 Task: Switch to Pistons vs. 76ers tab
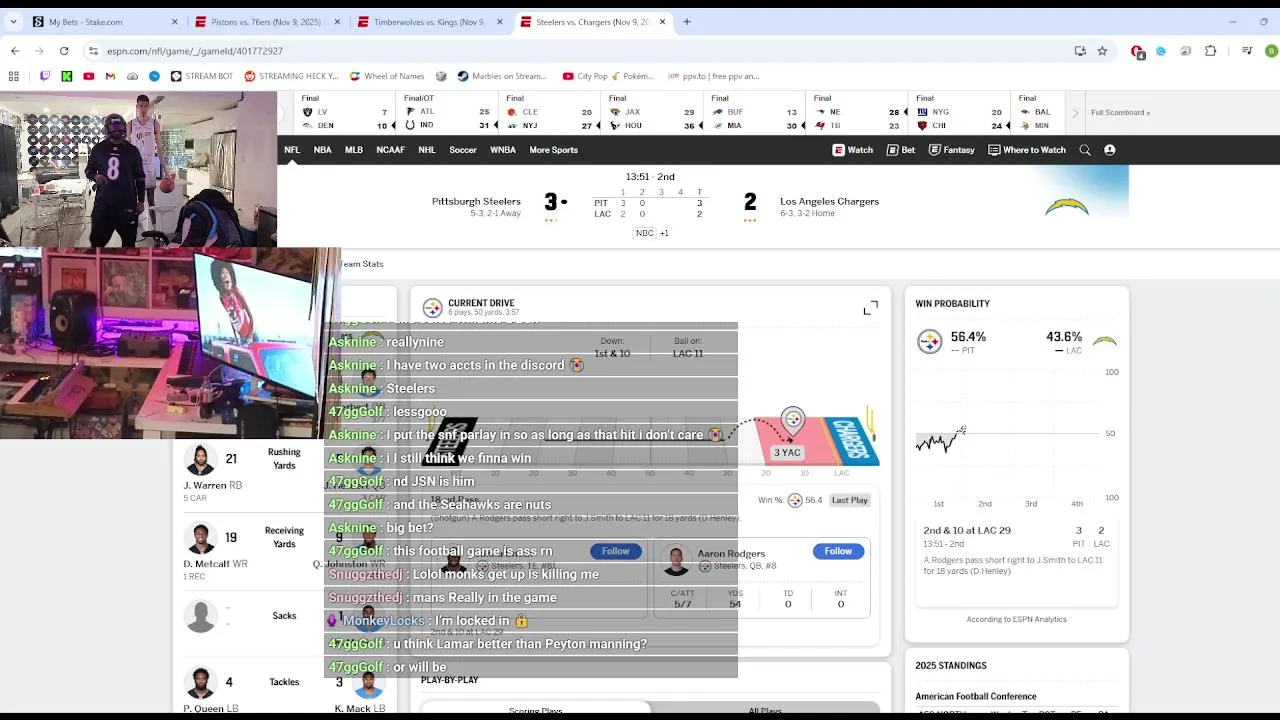coord(268,21)
